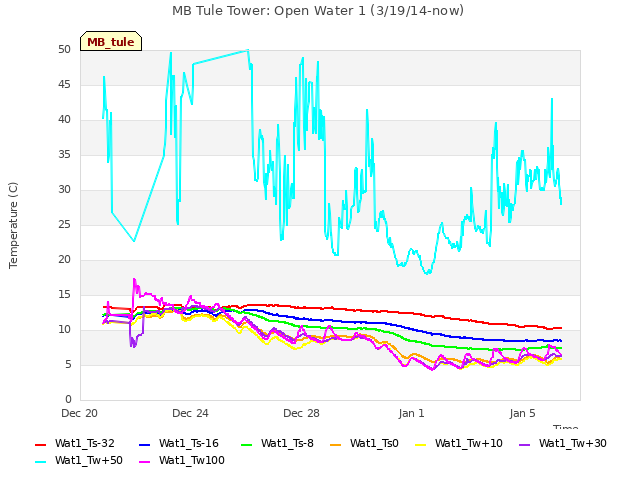640x480 pixels.
Task: Click the 25 y-axis tick label
Action: [x=64, y=224]
